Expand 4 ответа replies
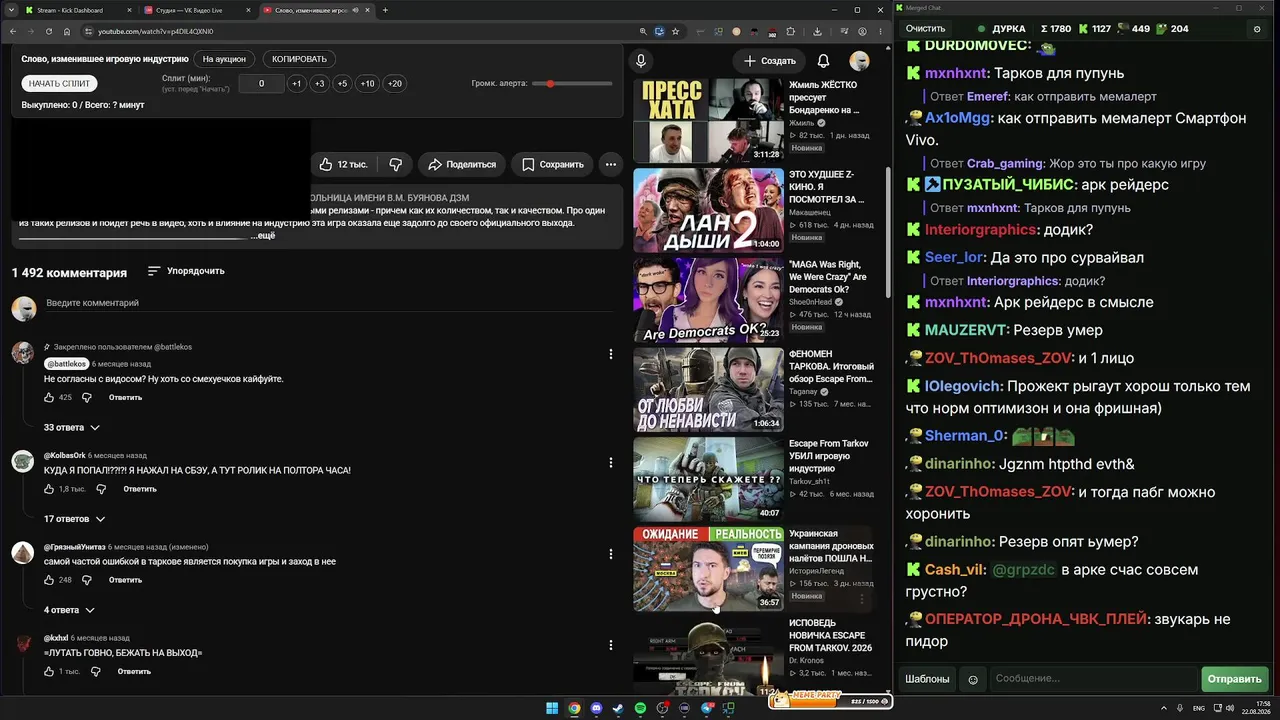Screen dimensions: 1280x720 (69, 610)
